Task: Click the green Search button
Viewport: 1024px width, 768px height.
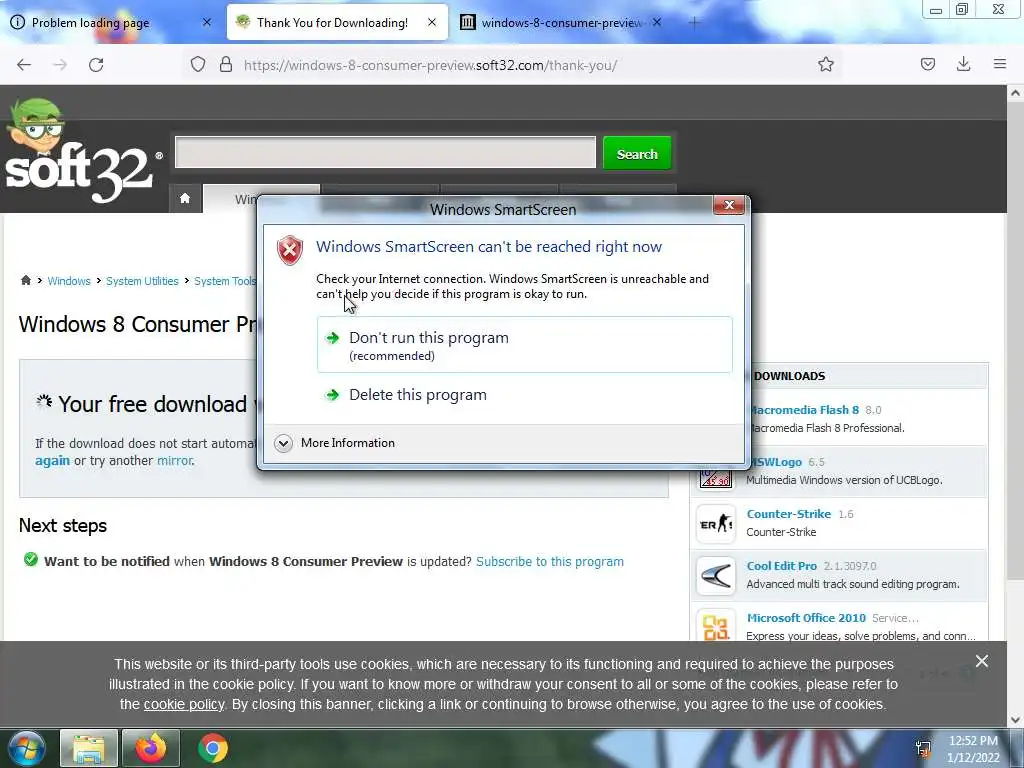Action: pos(637,153)
